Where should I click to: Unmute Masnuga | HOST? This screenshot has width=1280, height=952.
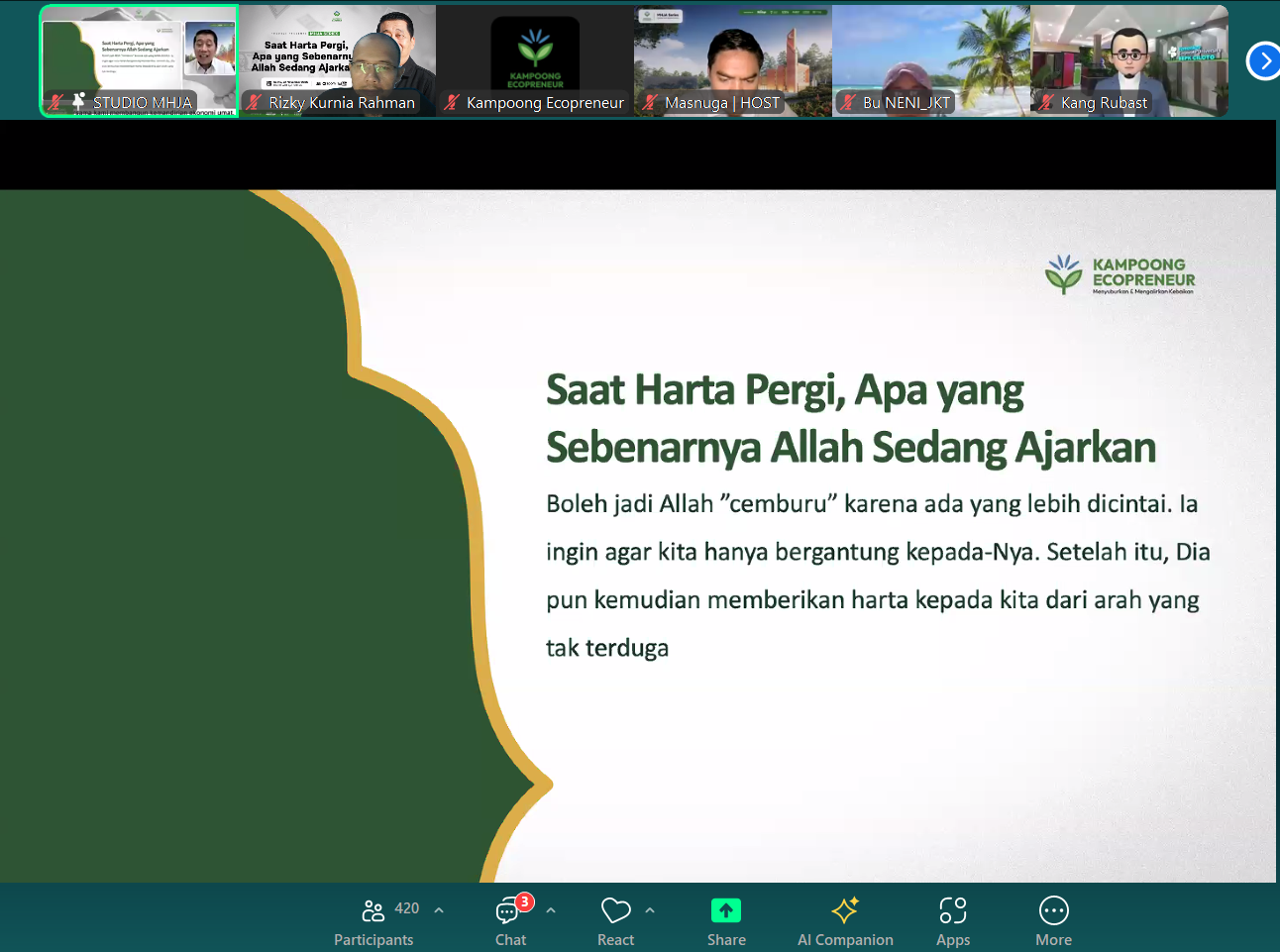pos(649,102)
